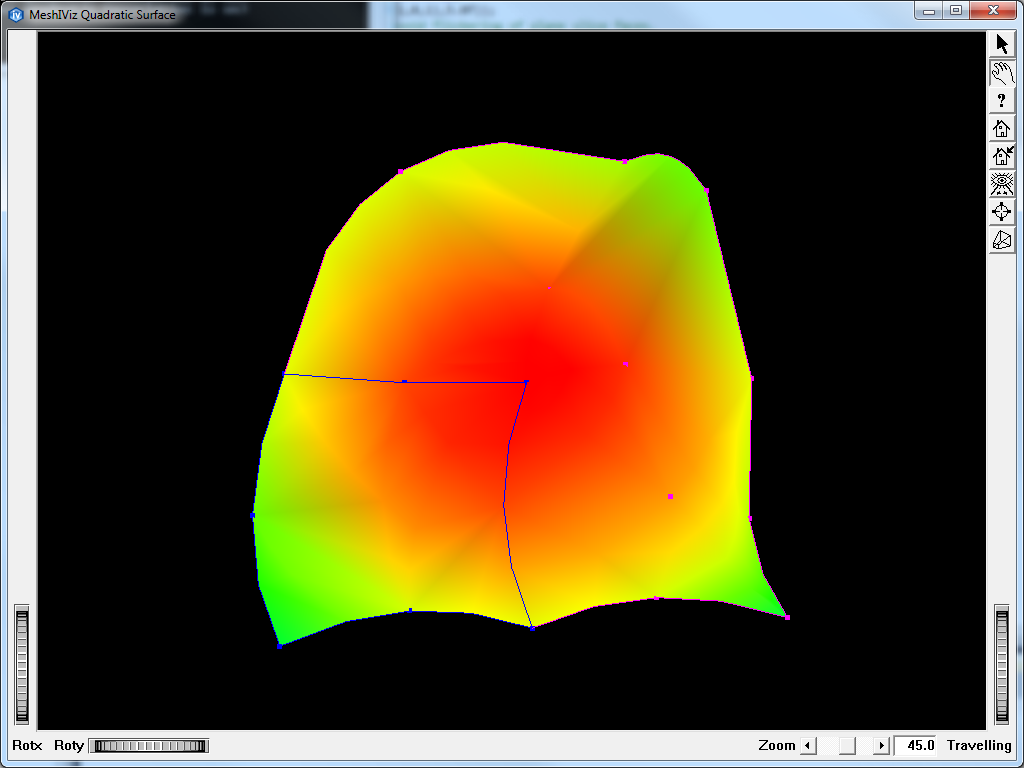Decrease zoom with the left arrow button

tap(809, 745)
